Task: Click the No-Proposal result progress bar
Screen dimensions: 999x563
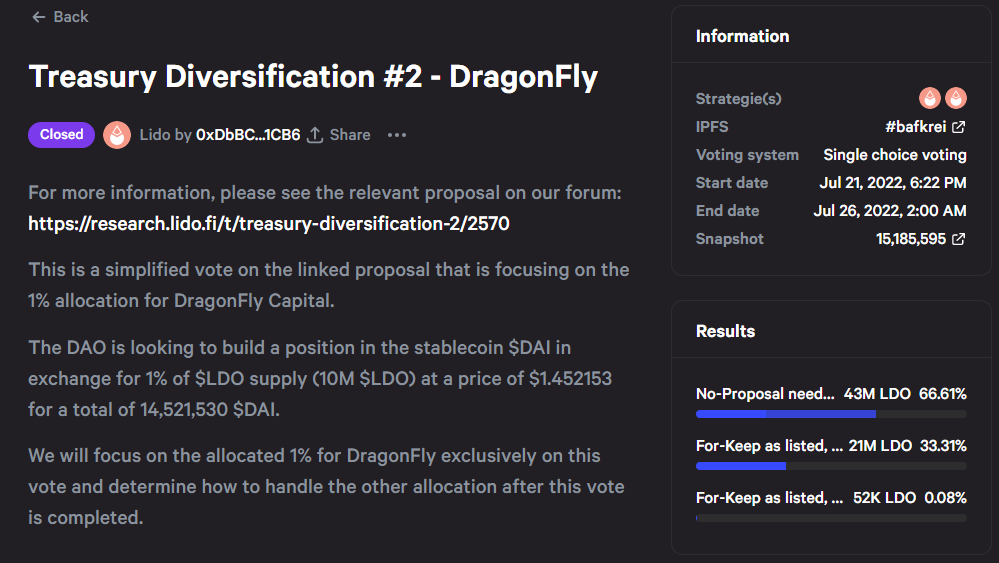Action: tap(831, 414)
